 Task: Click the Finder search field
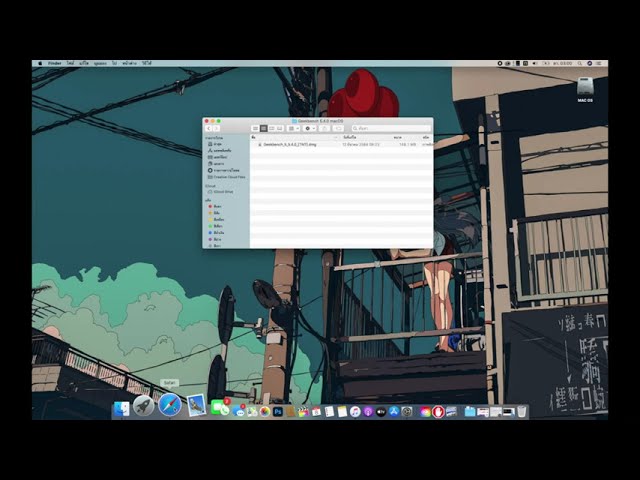[391, 128]
